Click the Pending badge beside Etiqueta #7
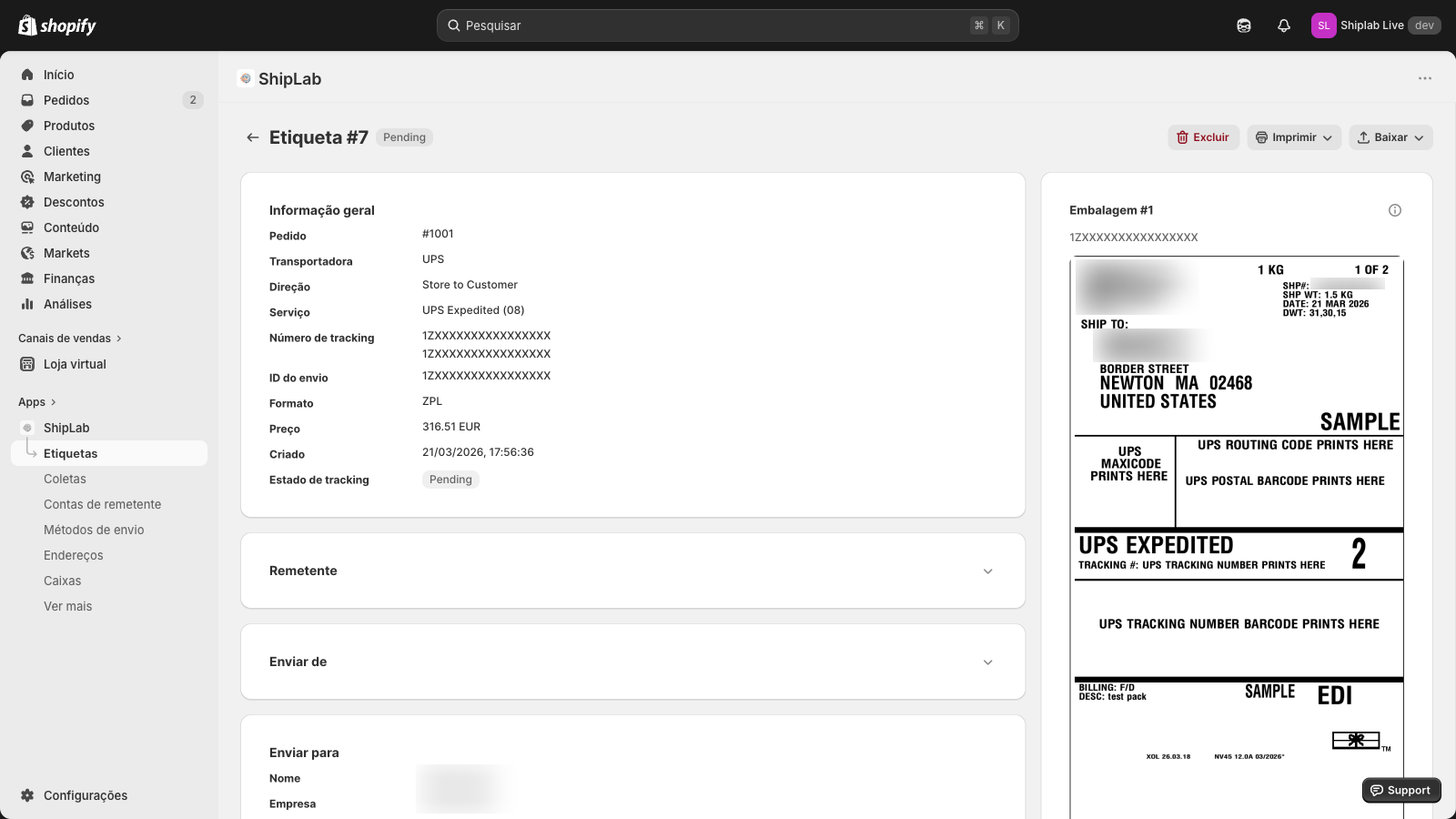This screenshot has height=819, width=1456. tap(404, 137)
